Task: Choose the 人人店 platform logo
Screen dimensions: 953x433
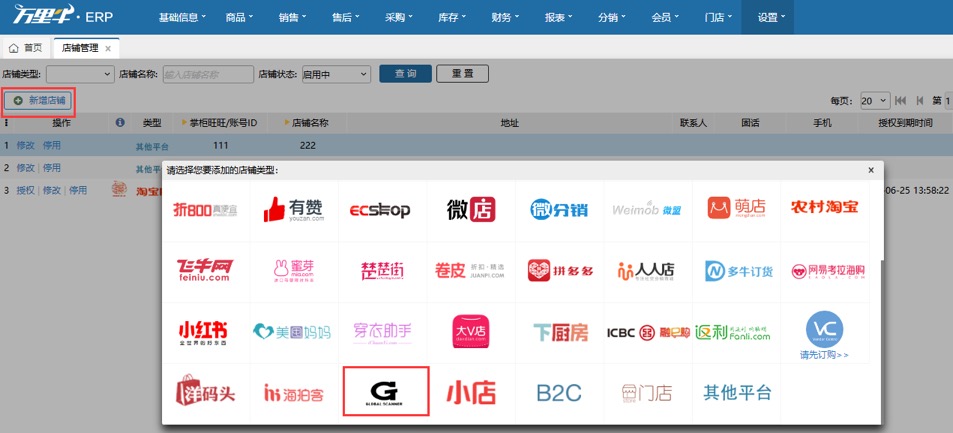Action: [645, 271]
